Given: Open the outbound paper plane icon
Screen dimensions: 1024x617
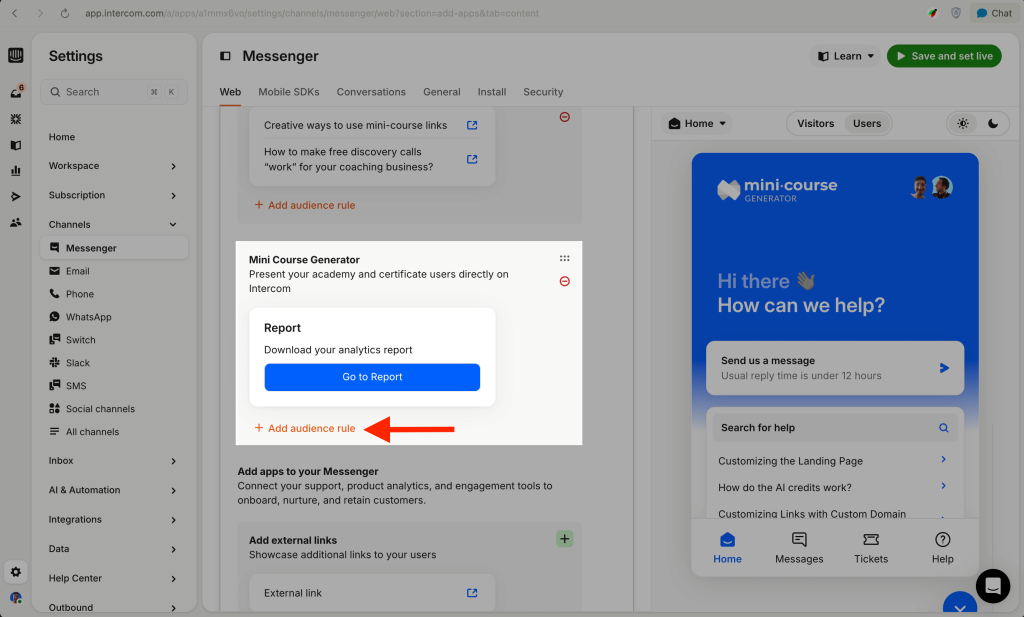Looking at the screenshot, I should tap(16, 197).
